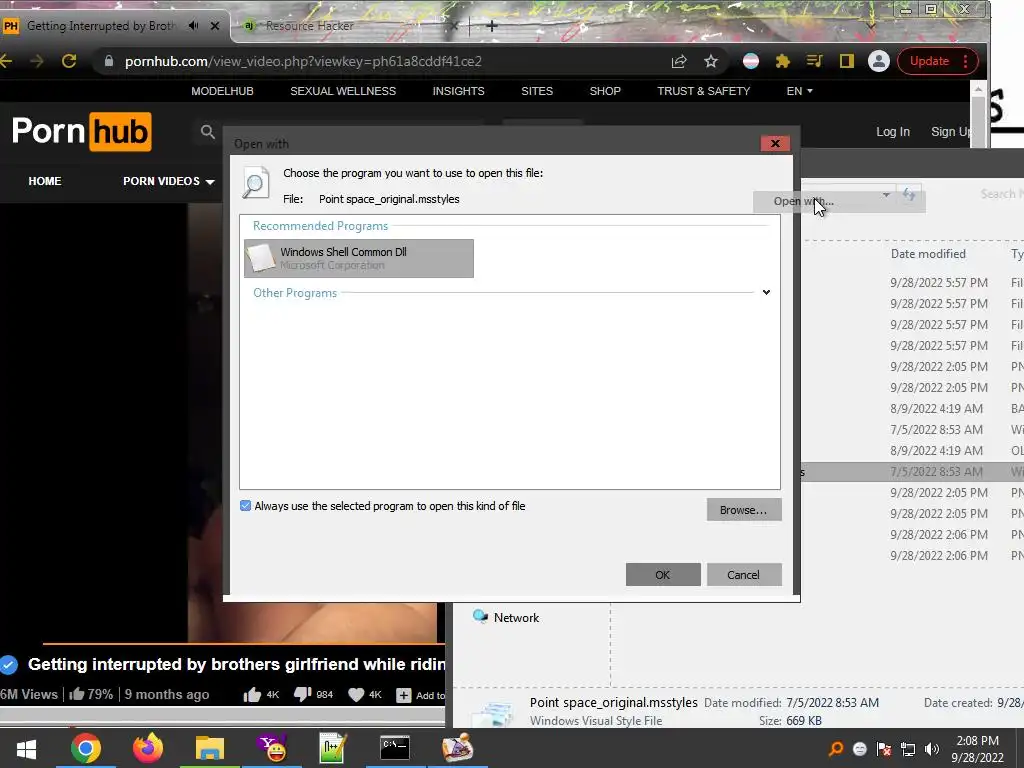Image resolution: width=1024 pixels, height=768 pixels.
Task: Click the volume speaker tray icon
Action: [932, 750]
